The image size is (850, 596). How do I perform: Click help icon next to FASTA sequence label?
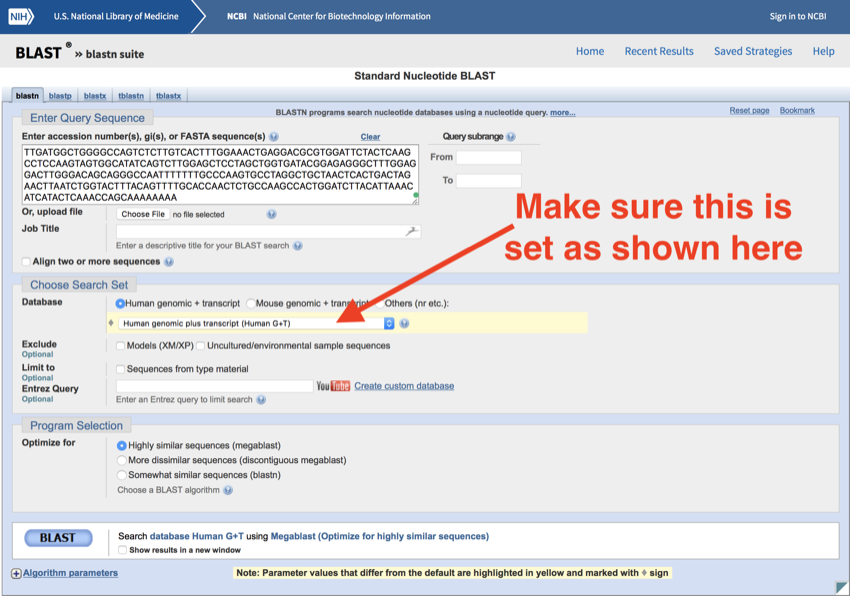click(x=274, y=137)
